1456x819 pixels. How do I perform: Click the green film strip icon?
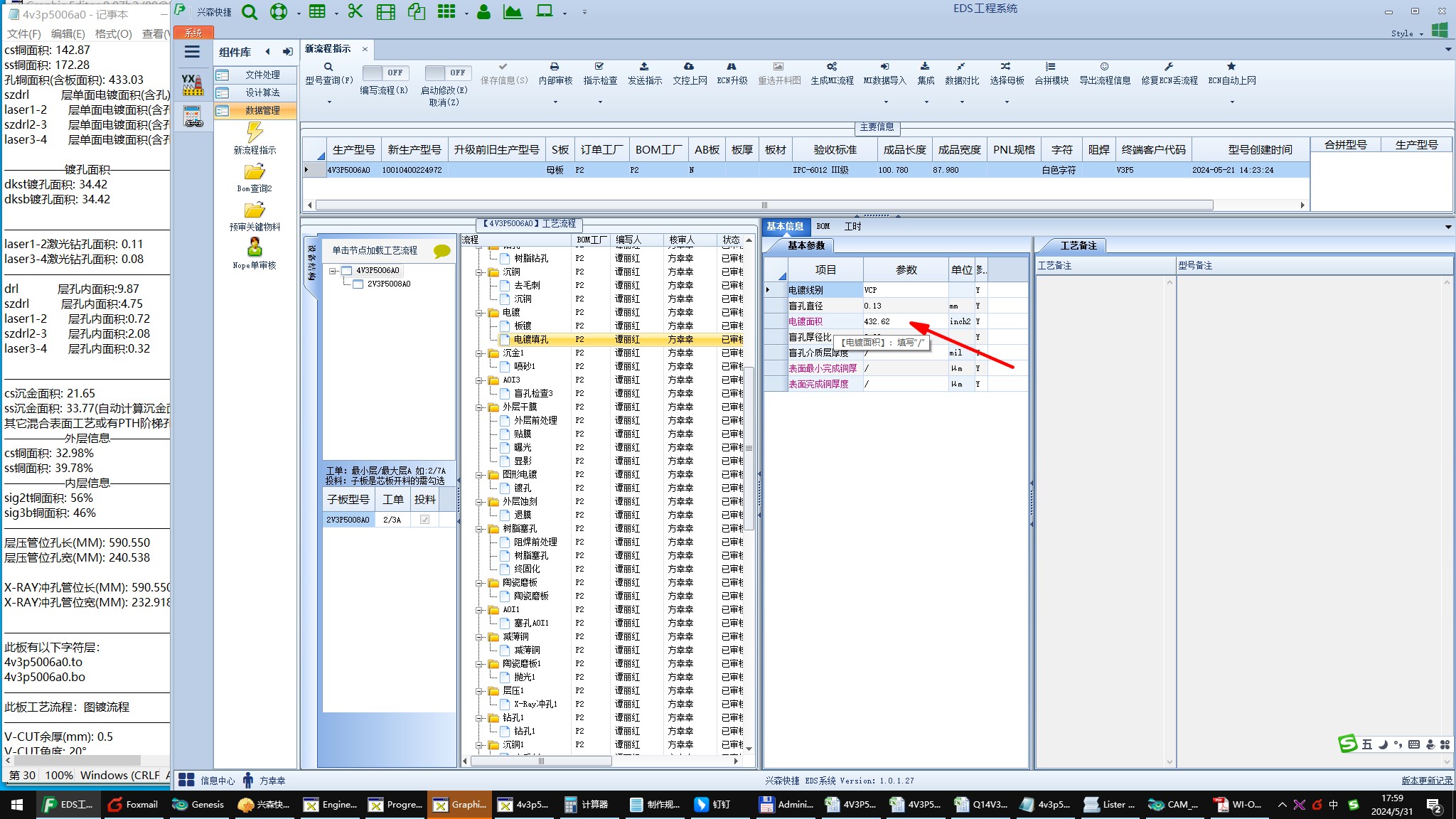tap(385, 12)
